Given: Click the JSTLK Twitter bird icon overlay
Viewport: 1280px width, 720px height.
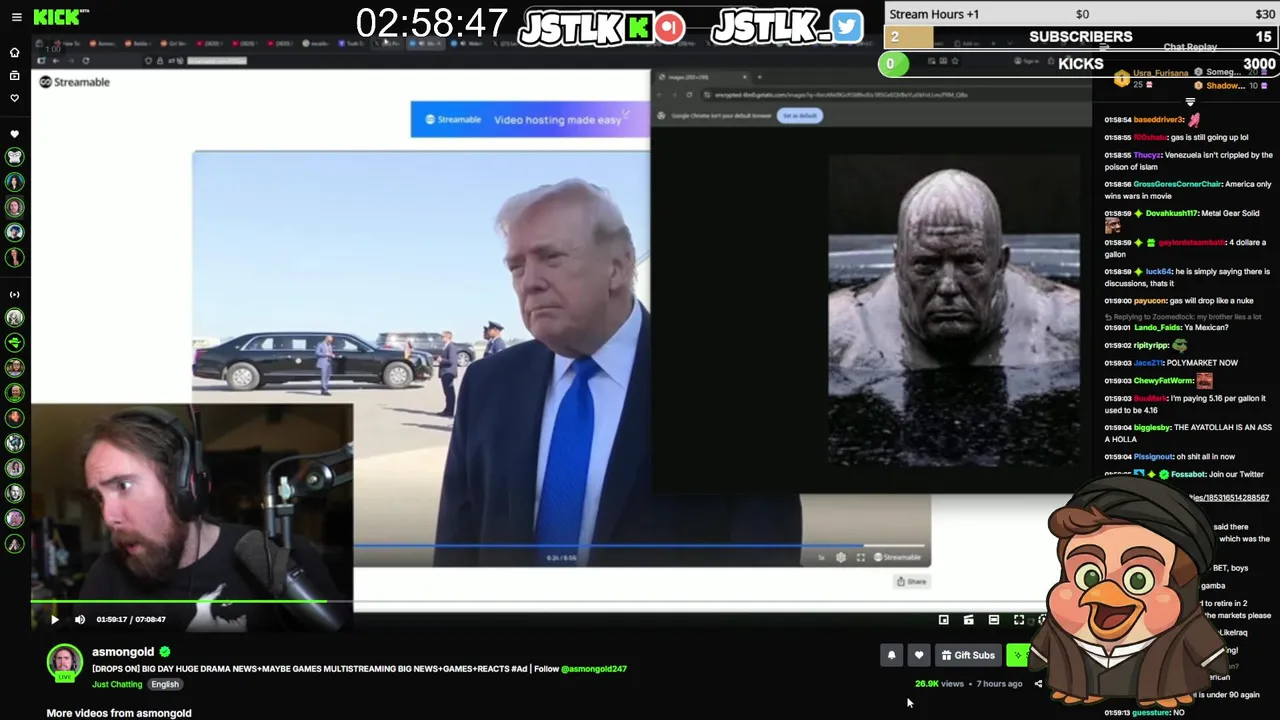Looking at the screenshot, I should [847, 26].
